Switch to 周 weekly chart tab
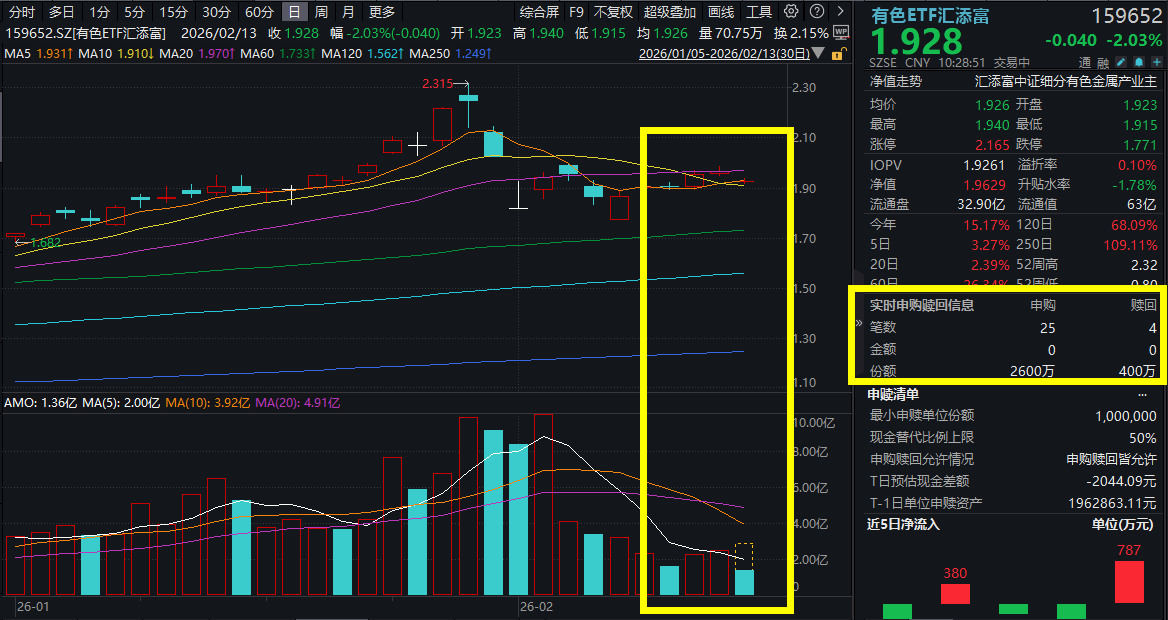The height and width of the screenshot is (620, 1168). [x=320, y=12]
